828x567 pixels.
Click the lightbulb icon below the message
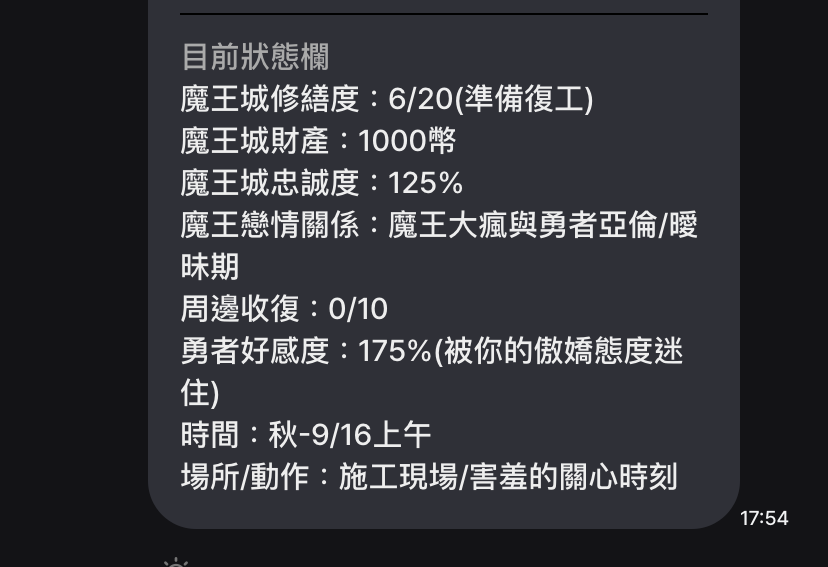click(176, 562)
